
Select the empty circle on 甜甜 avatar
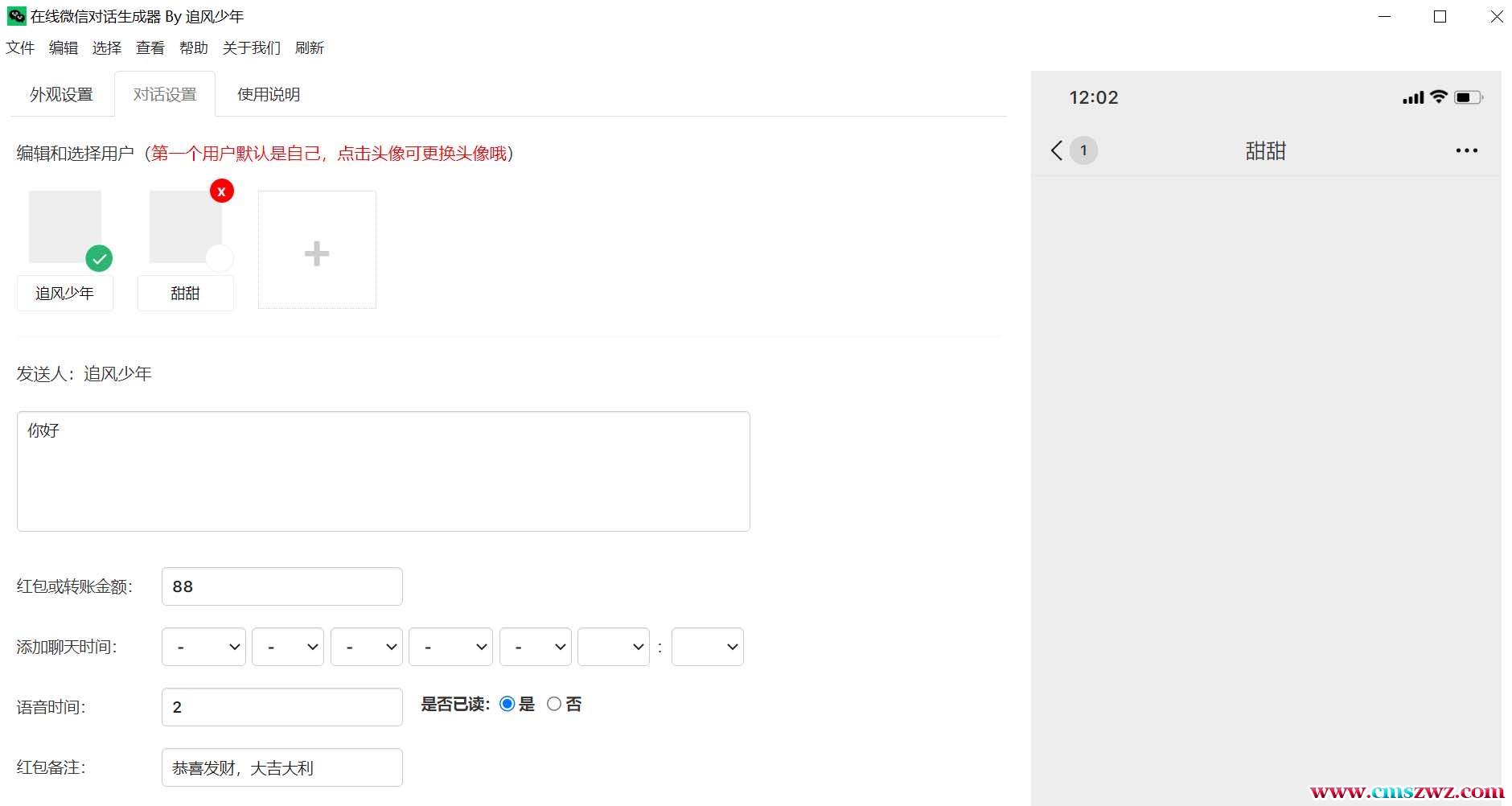pos(220,258)
